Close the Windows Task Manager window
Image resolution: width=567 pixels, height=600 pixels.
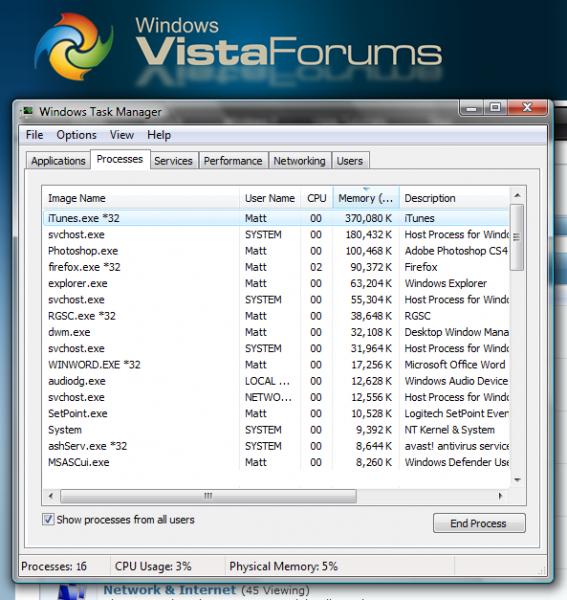point(527,108)
